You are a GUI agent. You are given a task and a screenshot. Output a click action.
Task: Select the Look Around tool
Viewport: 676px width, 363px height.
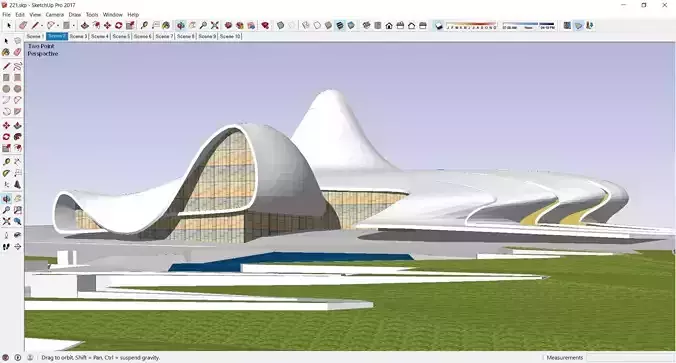coord(17,235)
